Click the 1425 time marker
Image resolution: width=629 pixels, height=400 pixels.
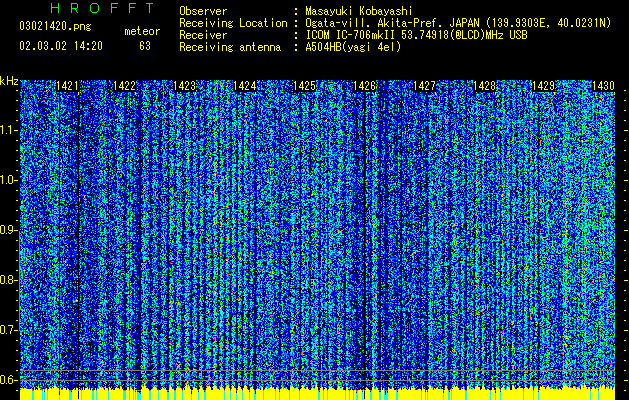(304, 86)
